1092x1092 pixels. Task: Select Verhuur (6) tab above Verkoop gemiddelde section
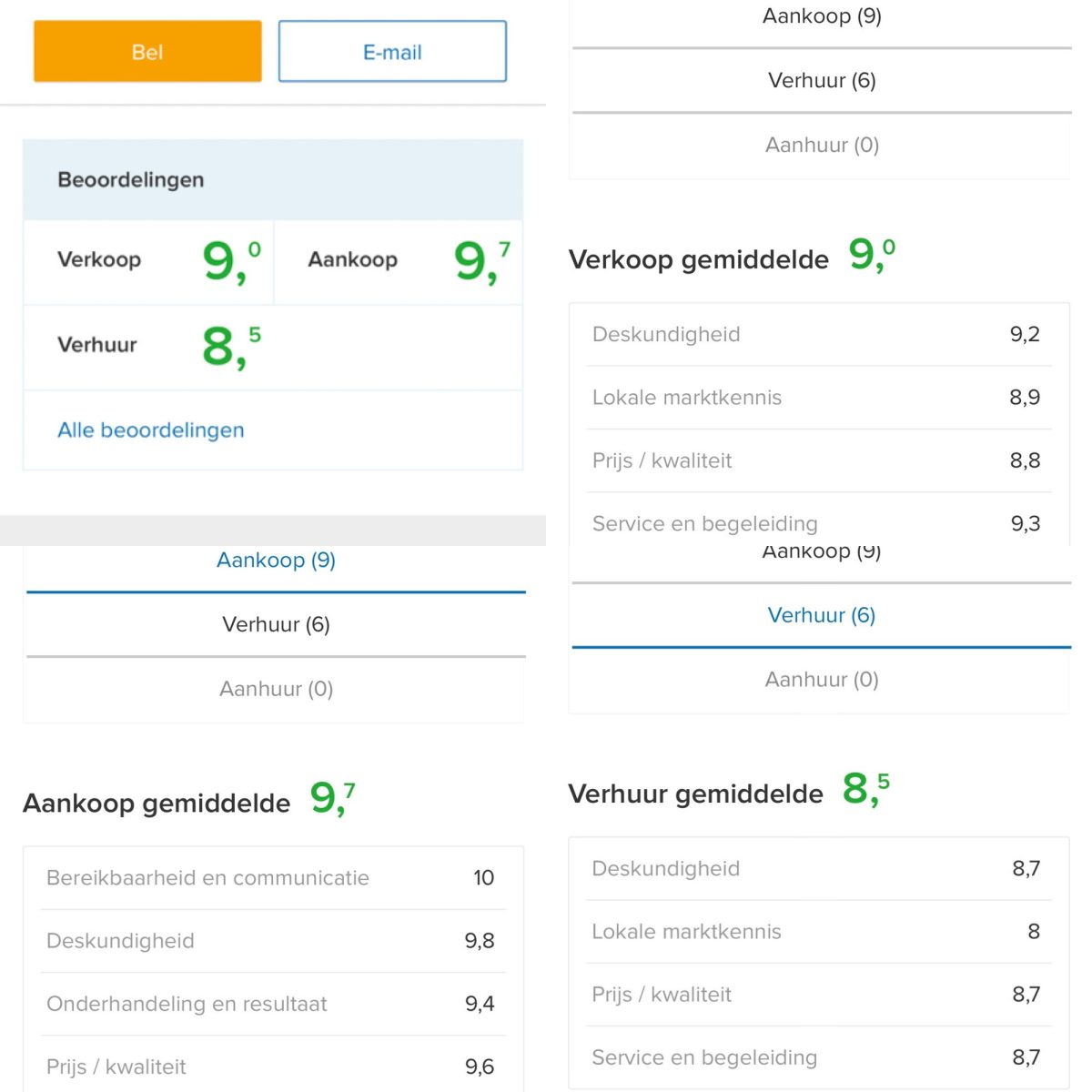pos(821,81)
